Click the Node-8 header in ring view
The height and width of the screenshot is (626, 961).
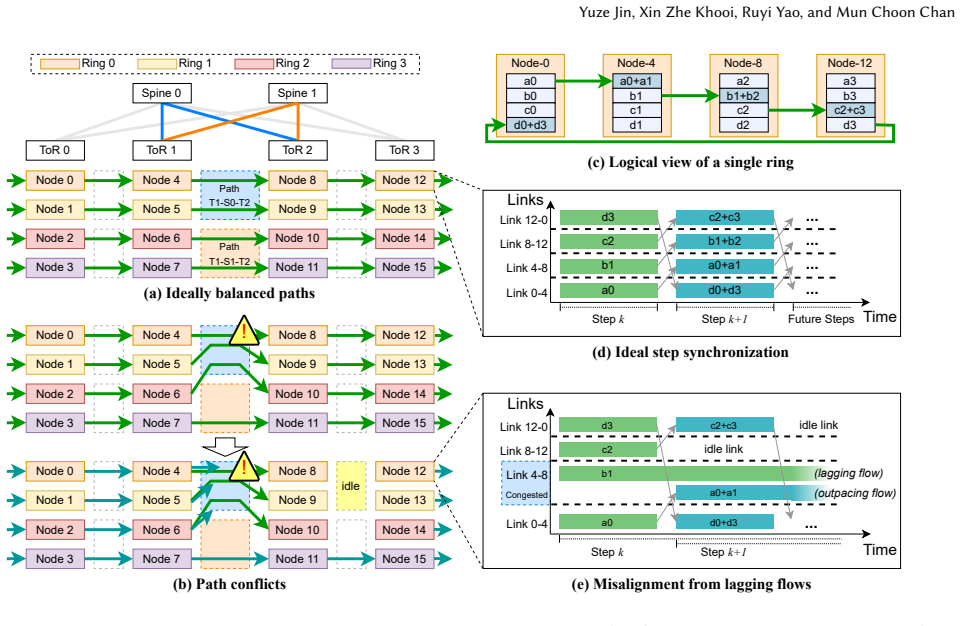(743, 63)
